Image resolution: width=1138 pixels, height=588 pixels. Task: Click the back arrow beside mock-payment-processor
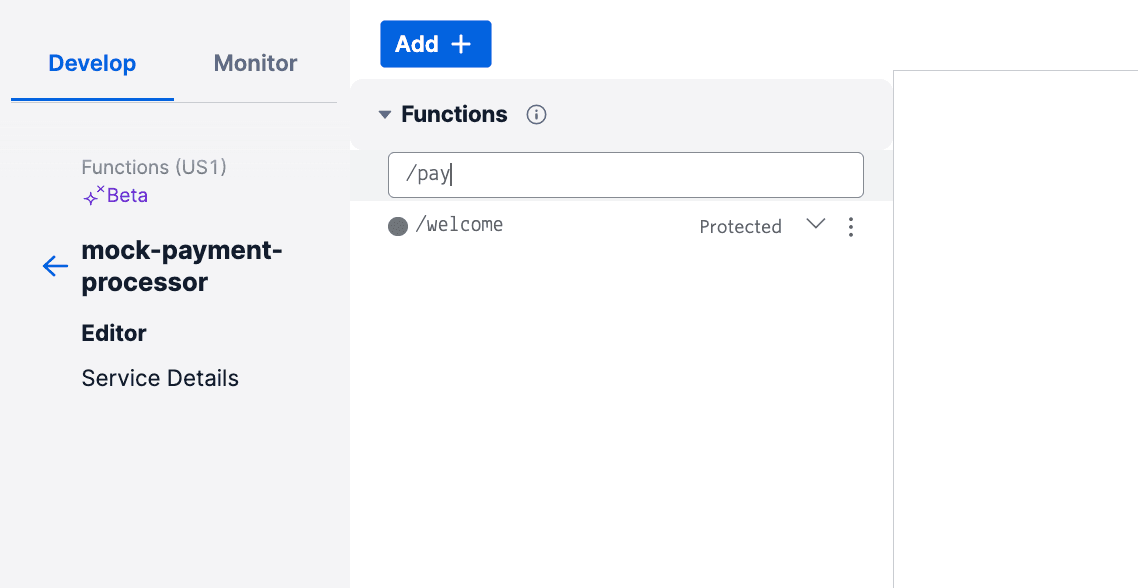pyautogui.click(x=55, y=265)
